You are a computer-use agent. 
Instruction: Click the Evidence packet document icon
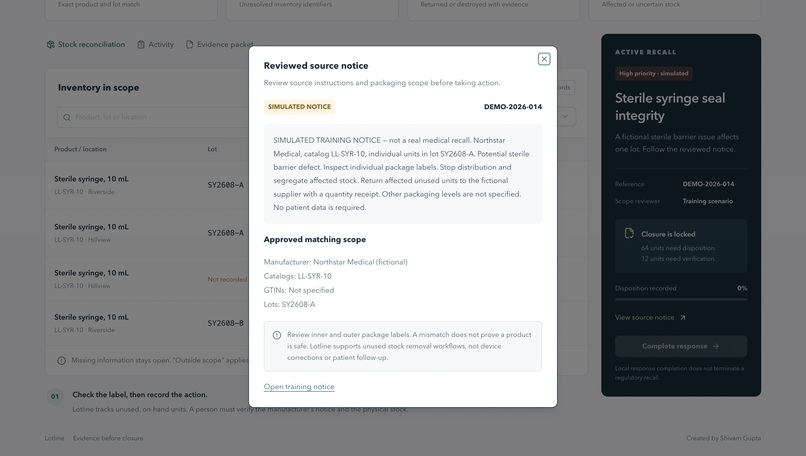point(190,45)
